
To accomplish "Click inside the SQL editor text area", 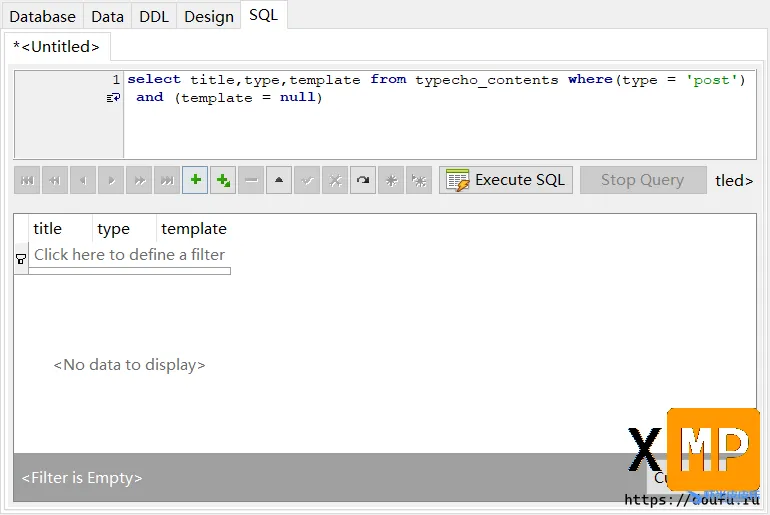I will click(x=440, y=130).
